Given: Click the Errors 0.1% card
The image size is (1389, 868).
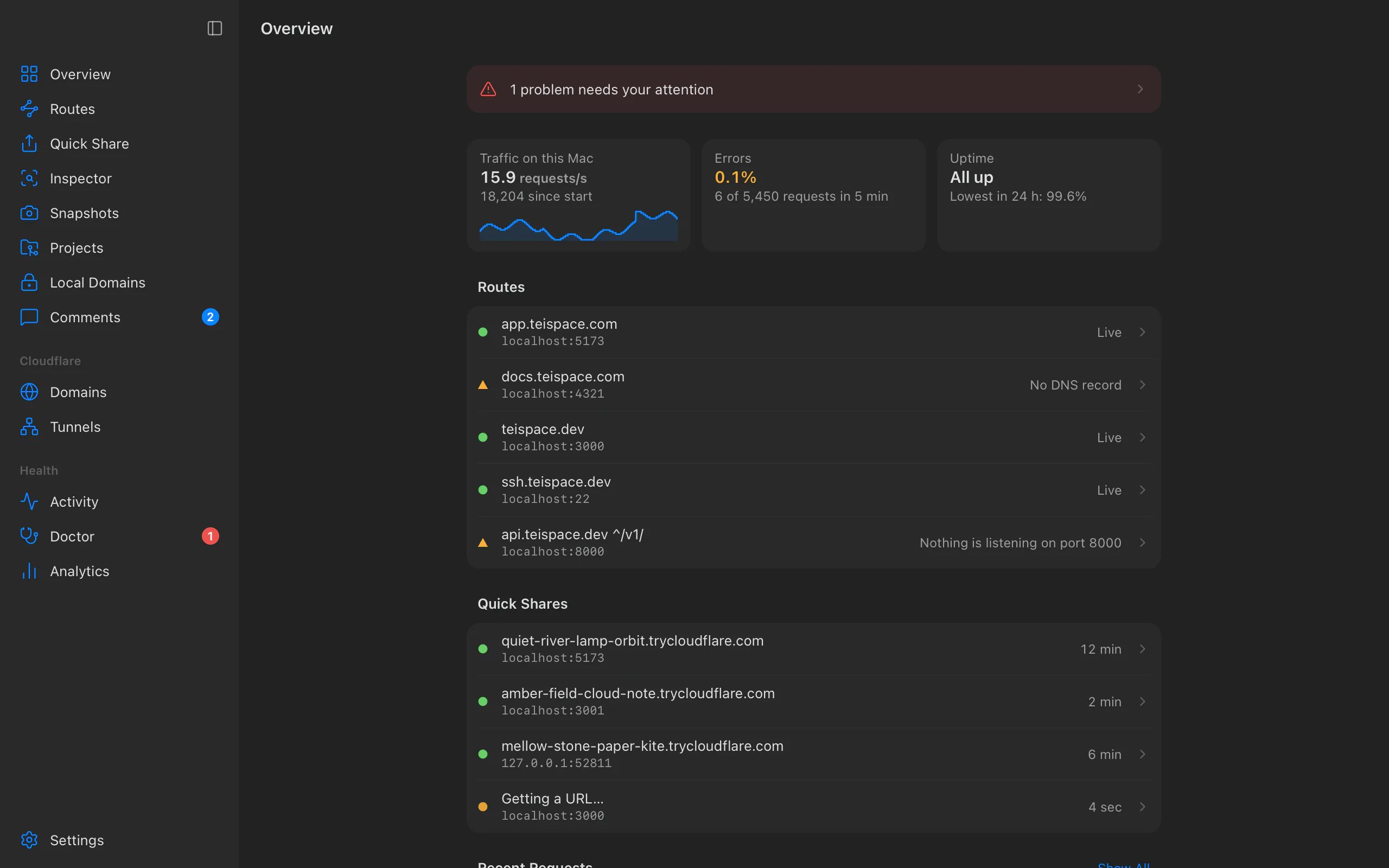Looking at the screenshot, I should [813, 195].
